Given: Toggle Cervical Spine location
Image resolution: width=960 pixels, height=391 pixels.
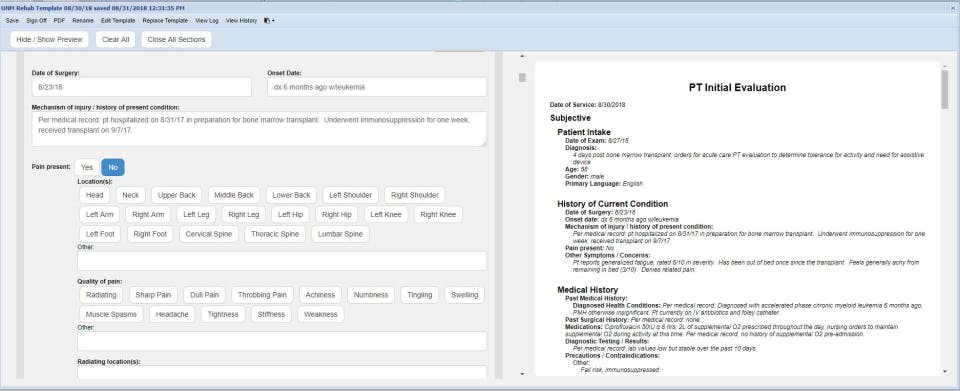Looking at the screenshot, I should [x=209, y=234].
